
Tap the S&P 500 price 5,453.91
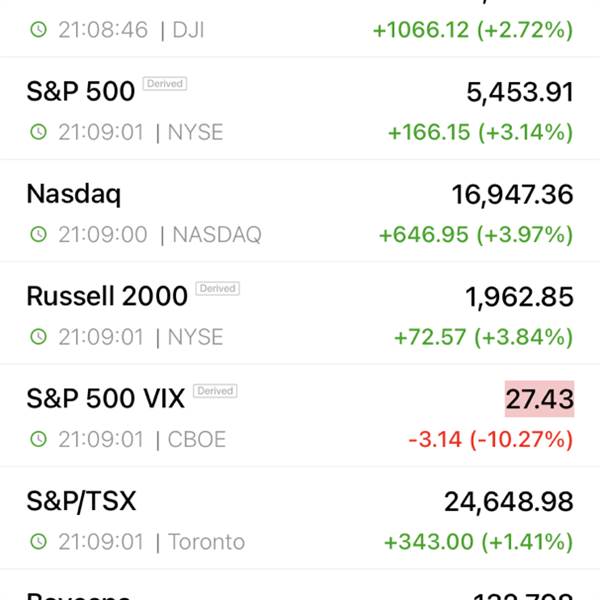coord(520,92)
